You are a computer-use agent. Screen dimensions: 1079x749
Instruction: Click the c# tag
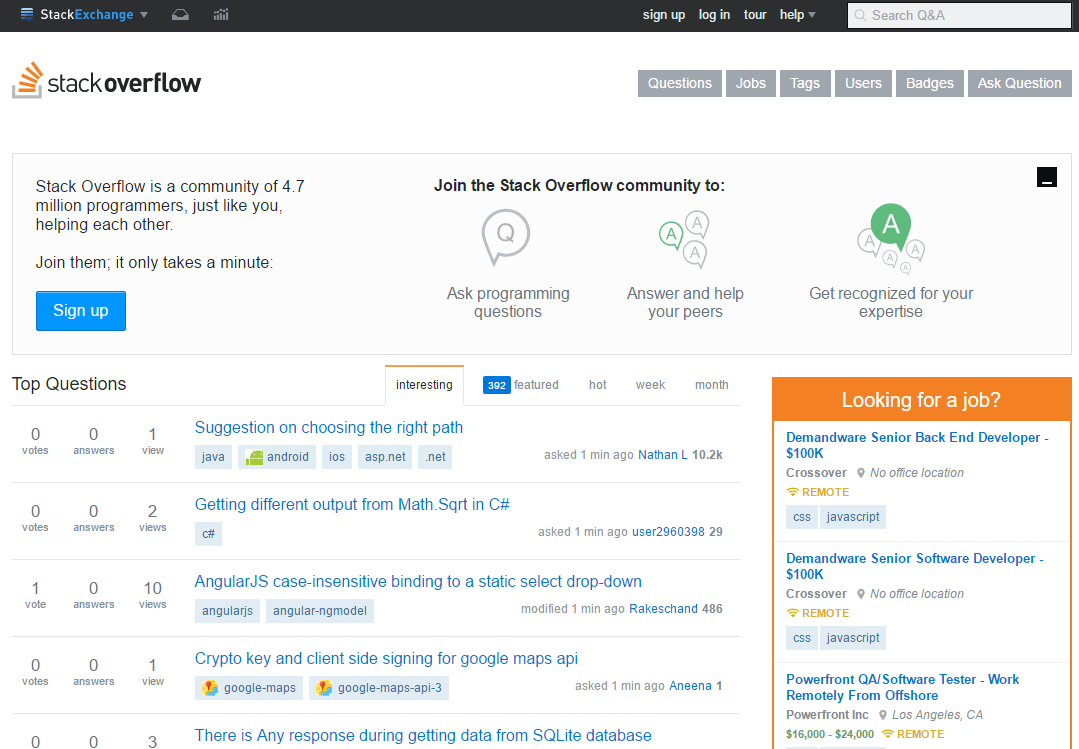tap(209, 534)
